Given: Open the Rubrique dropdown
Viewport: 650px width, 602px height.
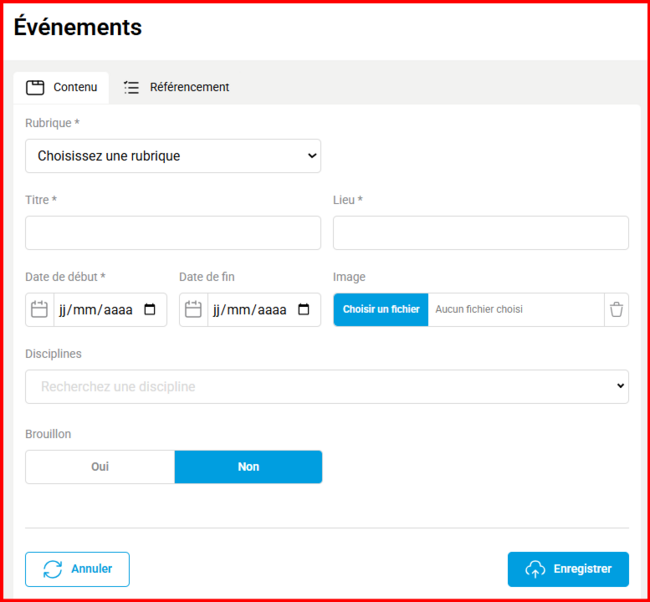Looking at the screenshot, I should (x=173, y=156).
